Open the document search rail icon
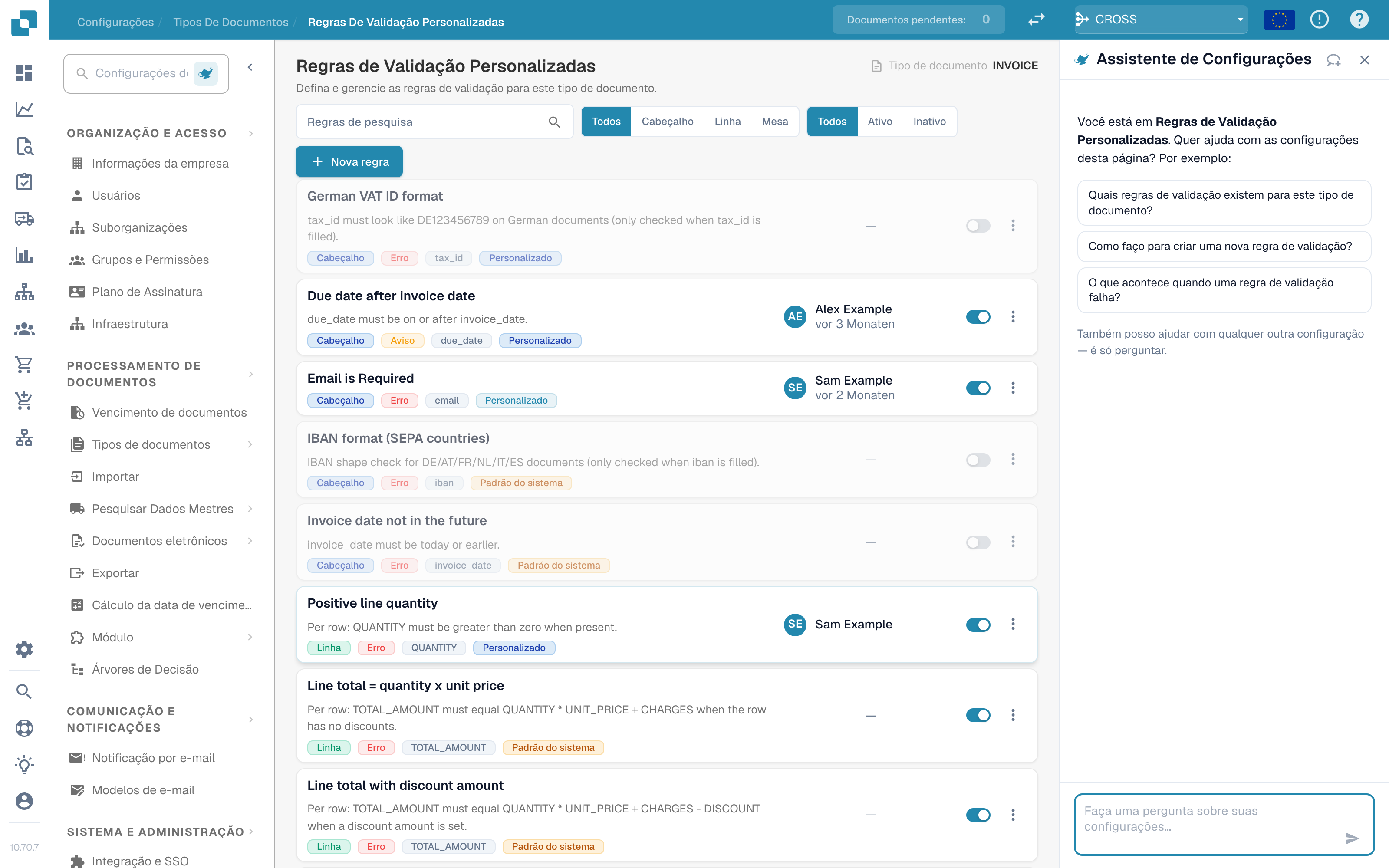 point(24,146)
